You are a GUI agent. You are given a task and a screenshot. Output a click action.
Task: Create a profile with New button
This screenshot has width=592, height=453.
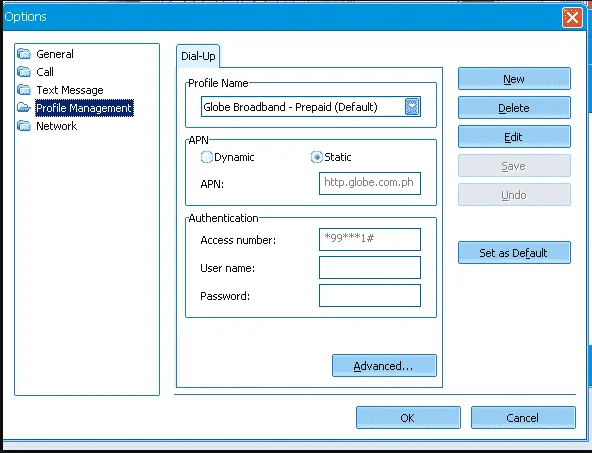coord(514,79)
